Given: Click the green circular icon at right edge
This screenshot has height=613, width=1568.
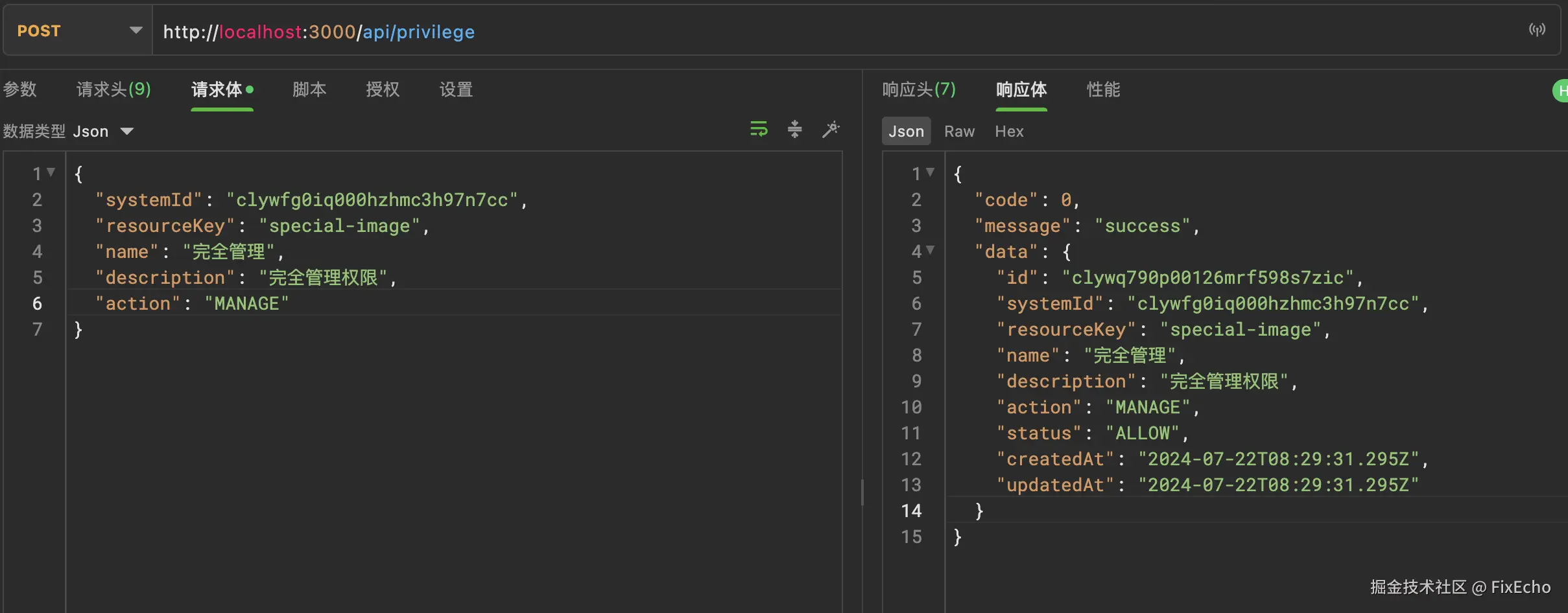Looking at the screenshot, I should 1561,91.
